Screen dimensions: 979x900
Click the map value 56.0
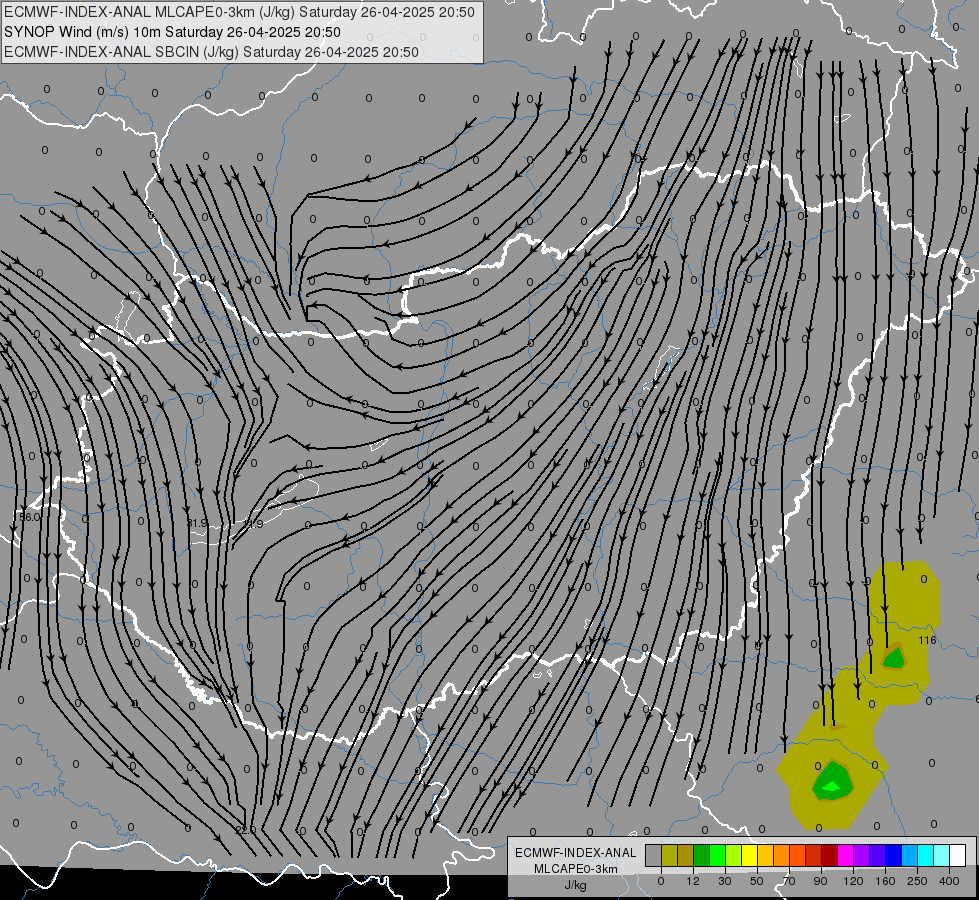point(29,517)
